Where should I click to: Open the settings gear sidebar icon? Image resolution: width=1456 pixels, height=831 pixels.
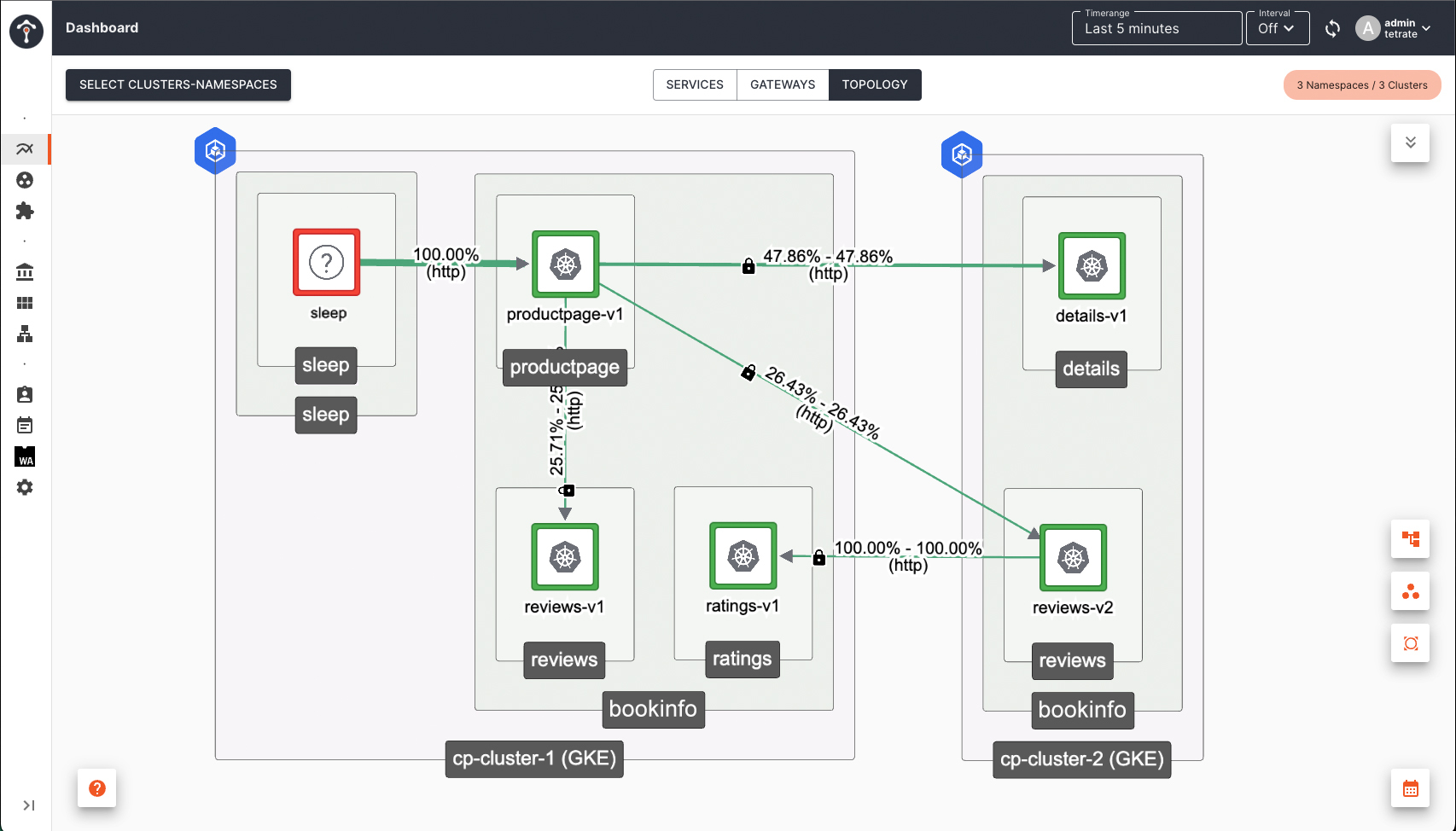[25, 487]
